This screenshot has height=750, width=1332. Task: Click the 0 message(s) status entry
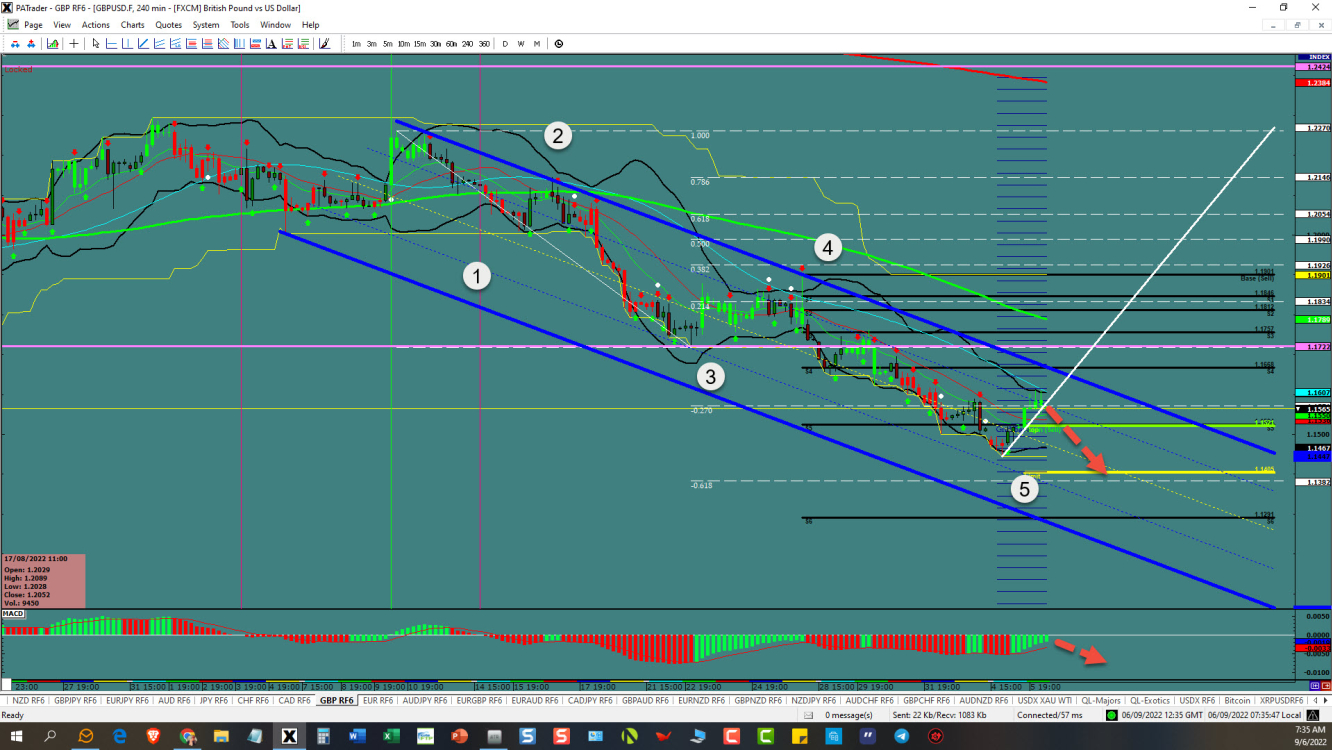848,715
